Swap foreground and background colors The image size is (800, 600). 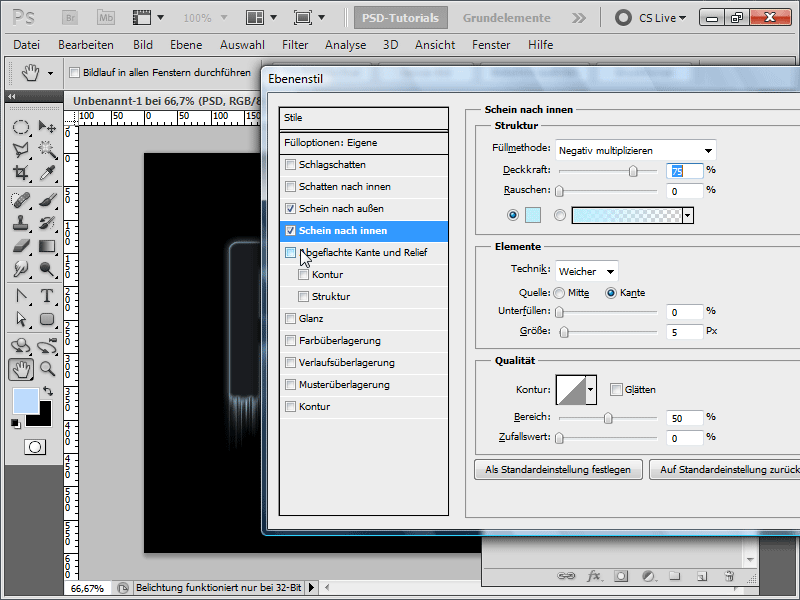tap(48, 391)
